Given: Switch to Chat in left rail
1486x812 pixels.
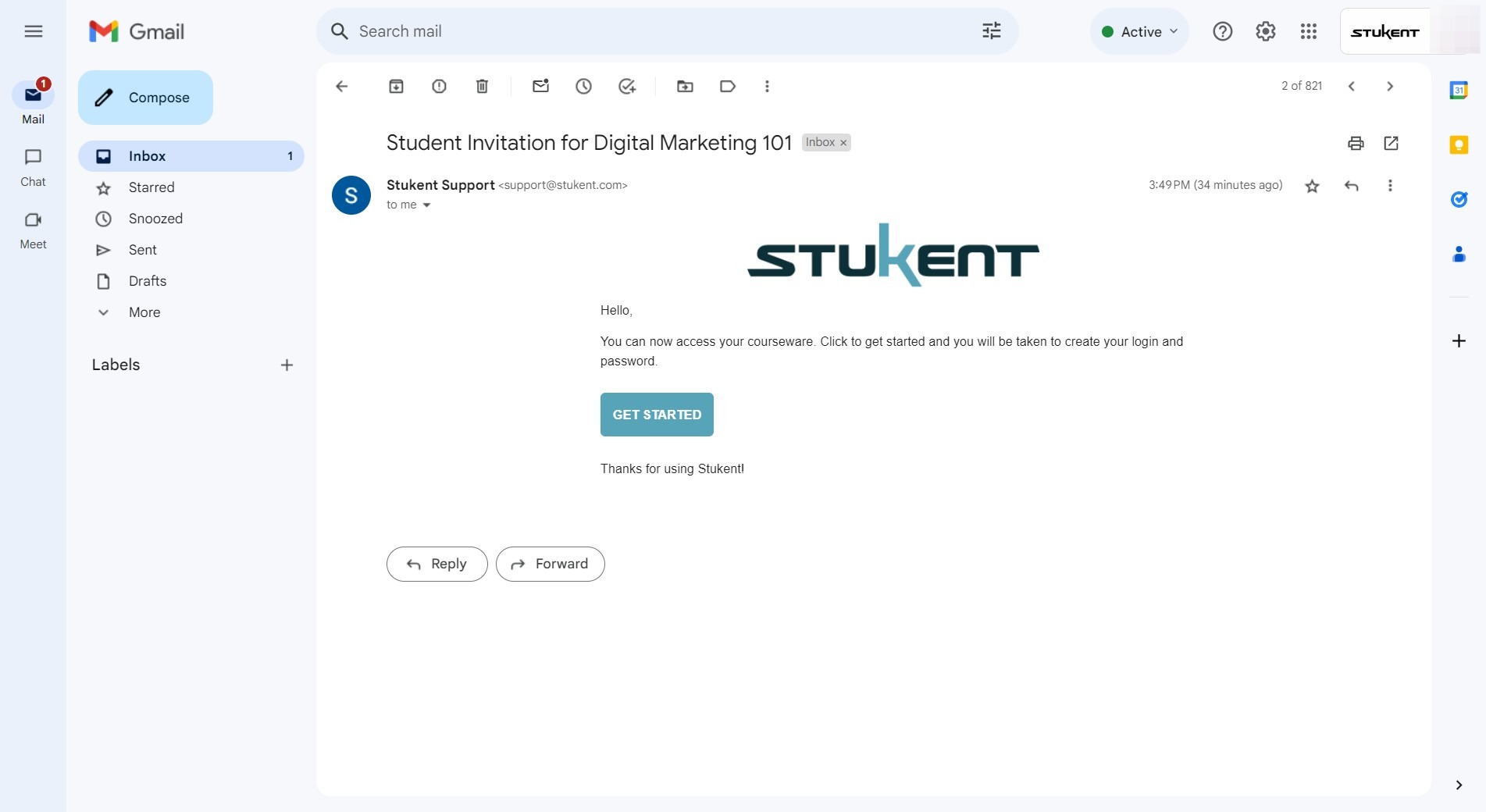Looking at the screenshot, I should [x=33, y=168].
